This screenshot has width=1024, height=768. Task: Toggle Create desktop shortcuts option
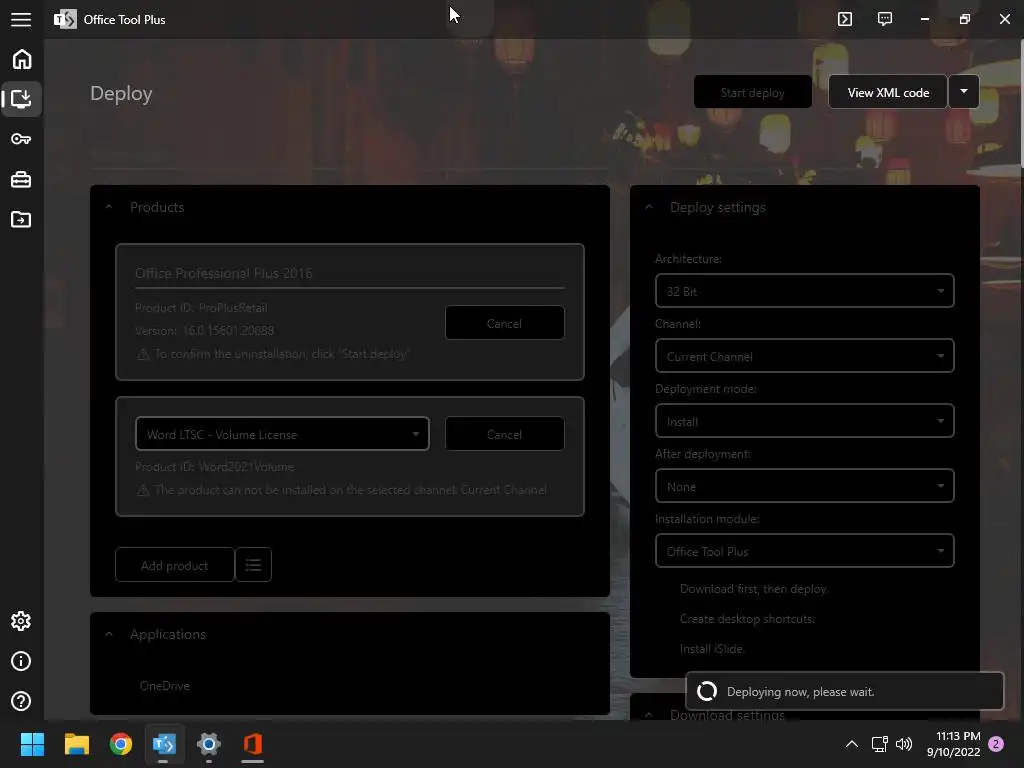coord(747,619)
